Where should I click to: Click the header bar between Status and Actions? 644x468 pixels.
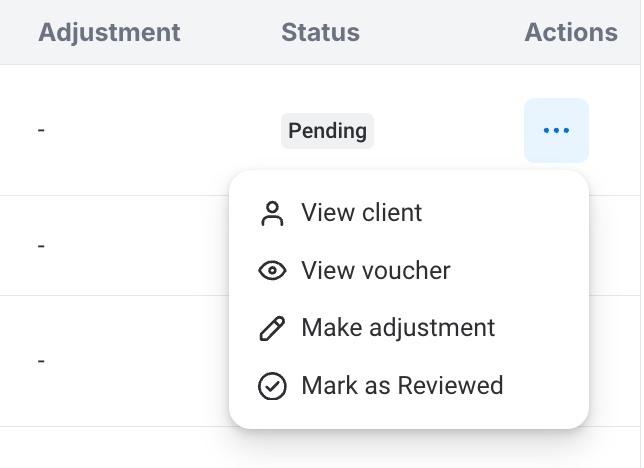(x=440, y=32)
